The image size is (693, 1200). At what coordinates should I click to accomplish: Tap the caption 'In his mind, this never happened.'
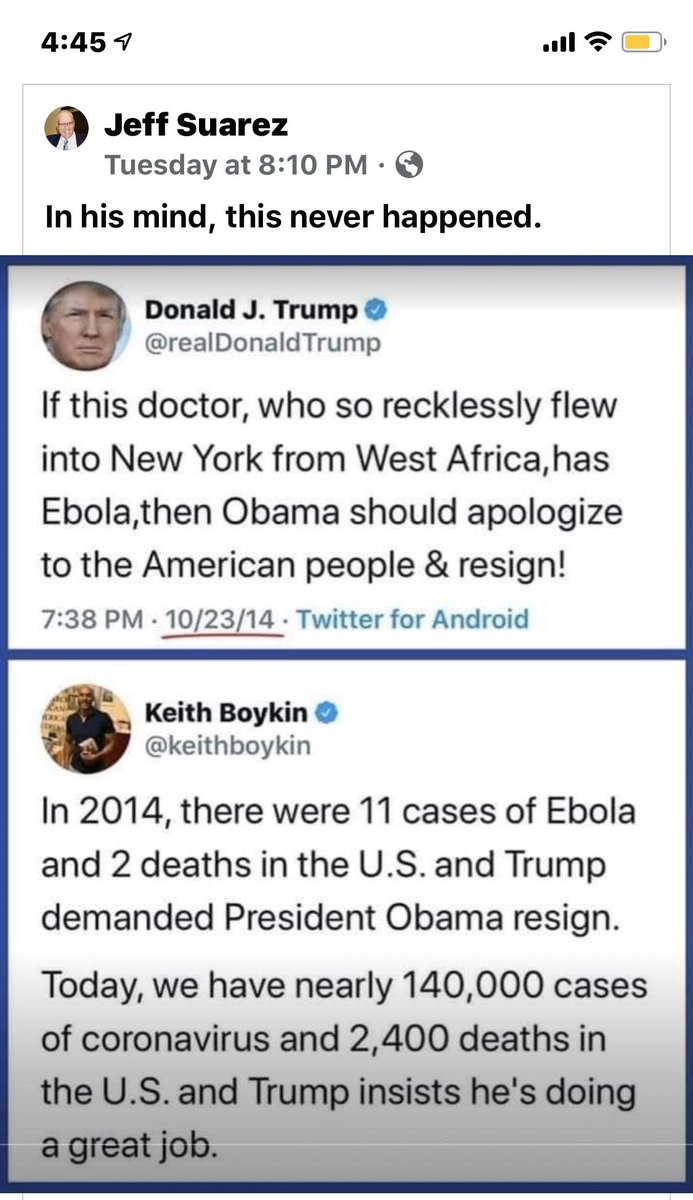tap(293, 216)
